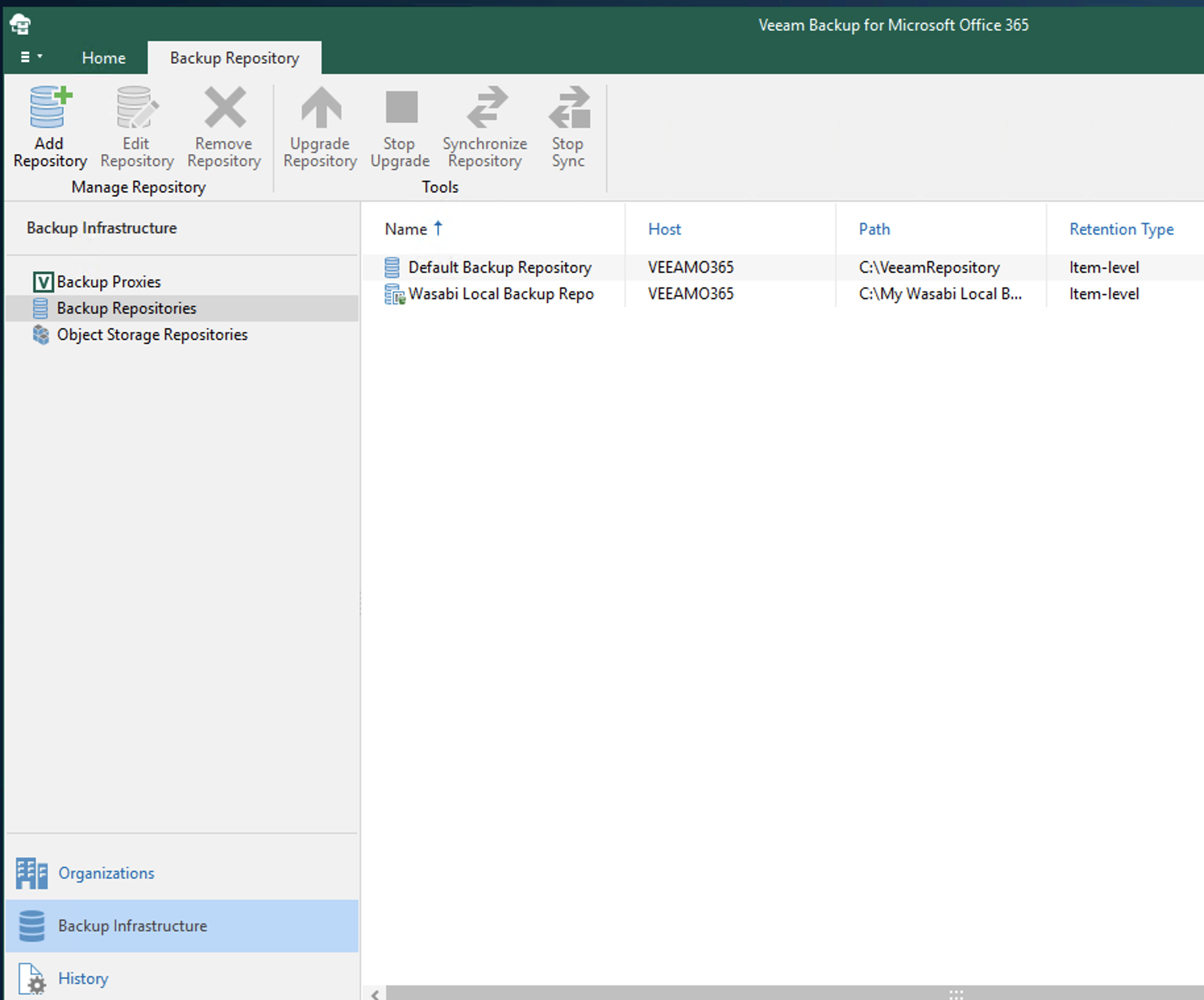Select the Backup Repository ribbon tab

(x=234, y=58)
